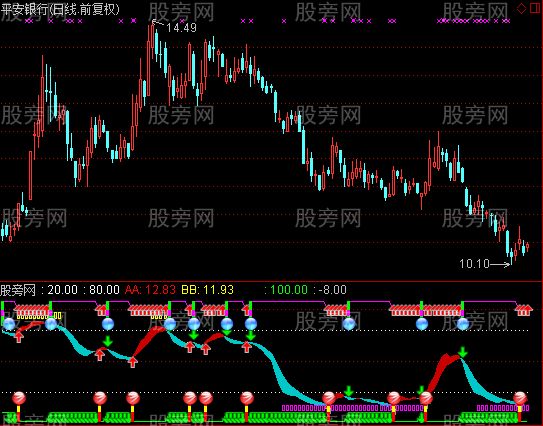Viewport: 543px width, 426px height.
Task: Click the green down arrow atop the tallest right-side red ribbon
Action: [462, 352]
